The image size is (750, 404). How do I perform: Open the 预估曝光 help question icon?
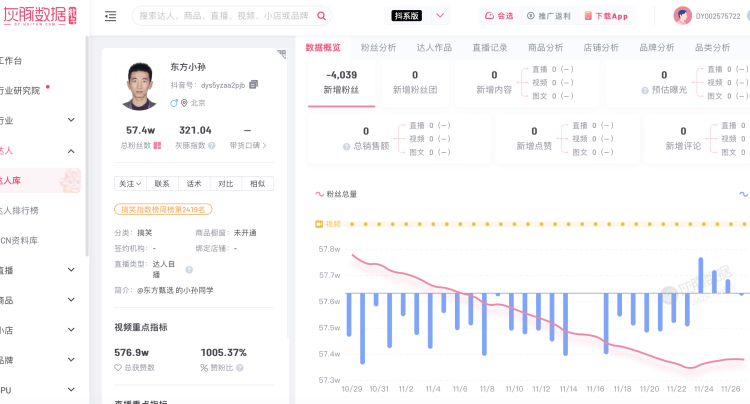pyautogui.click(x=645, y=90)
